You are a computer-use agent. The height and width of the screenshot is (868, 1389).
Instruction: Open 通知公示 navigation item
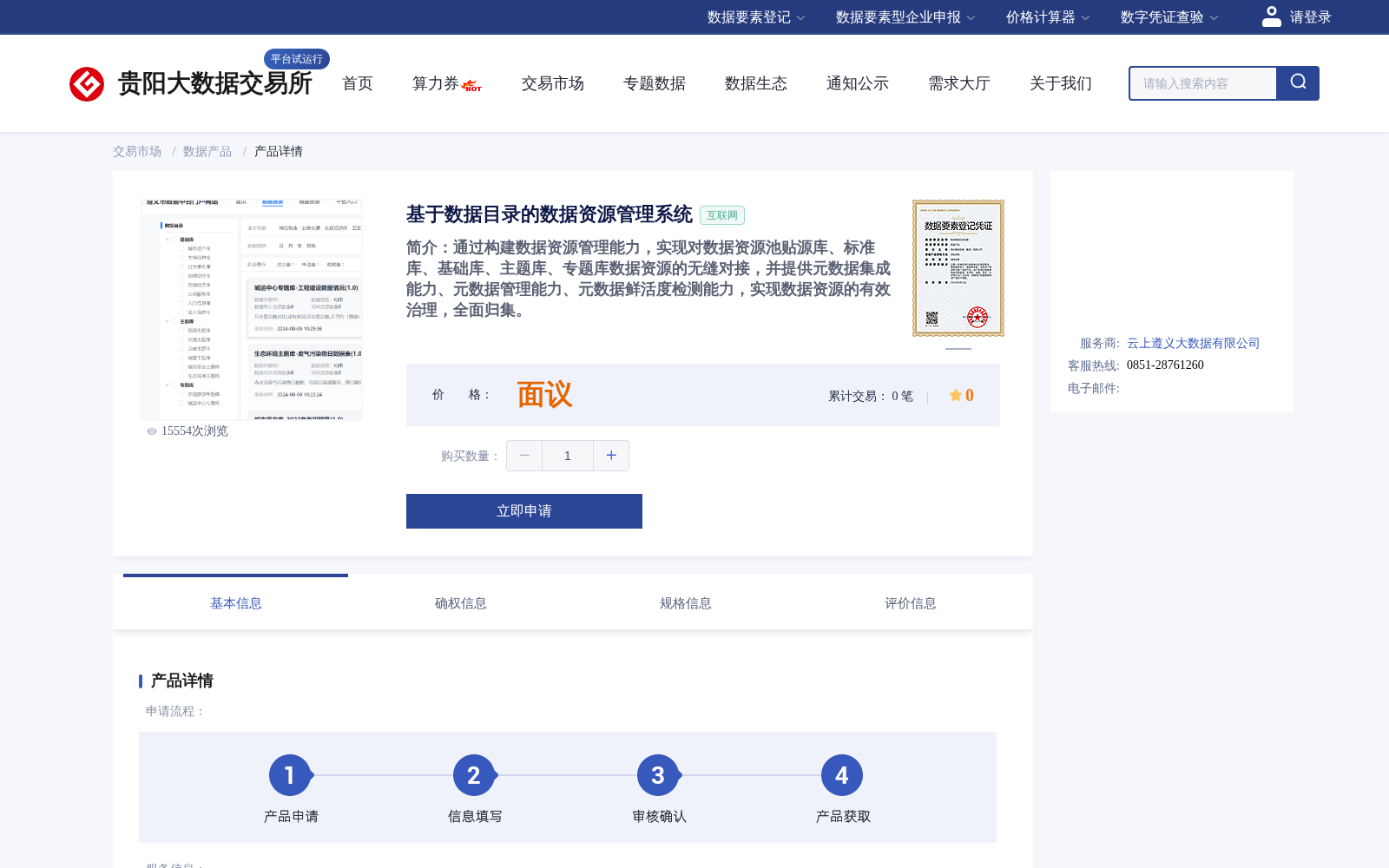(x=858, y=83)
